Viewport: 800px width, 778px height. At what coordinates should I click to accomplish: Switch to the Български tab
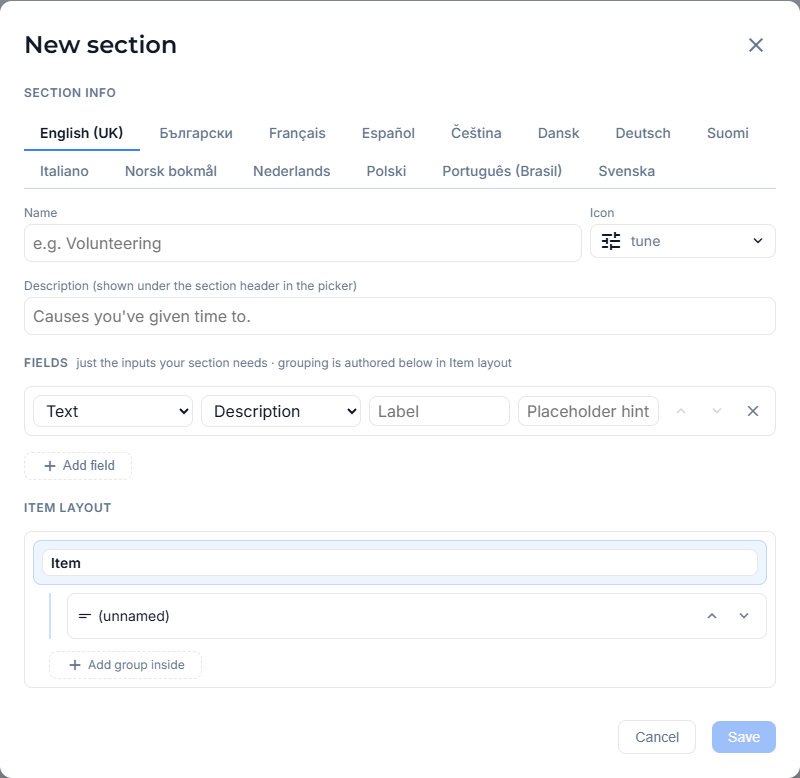[196, 133]
